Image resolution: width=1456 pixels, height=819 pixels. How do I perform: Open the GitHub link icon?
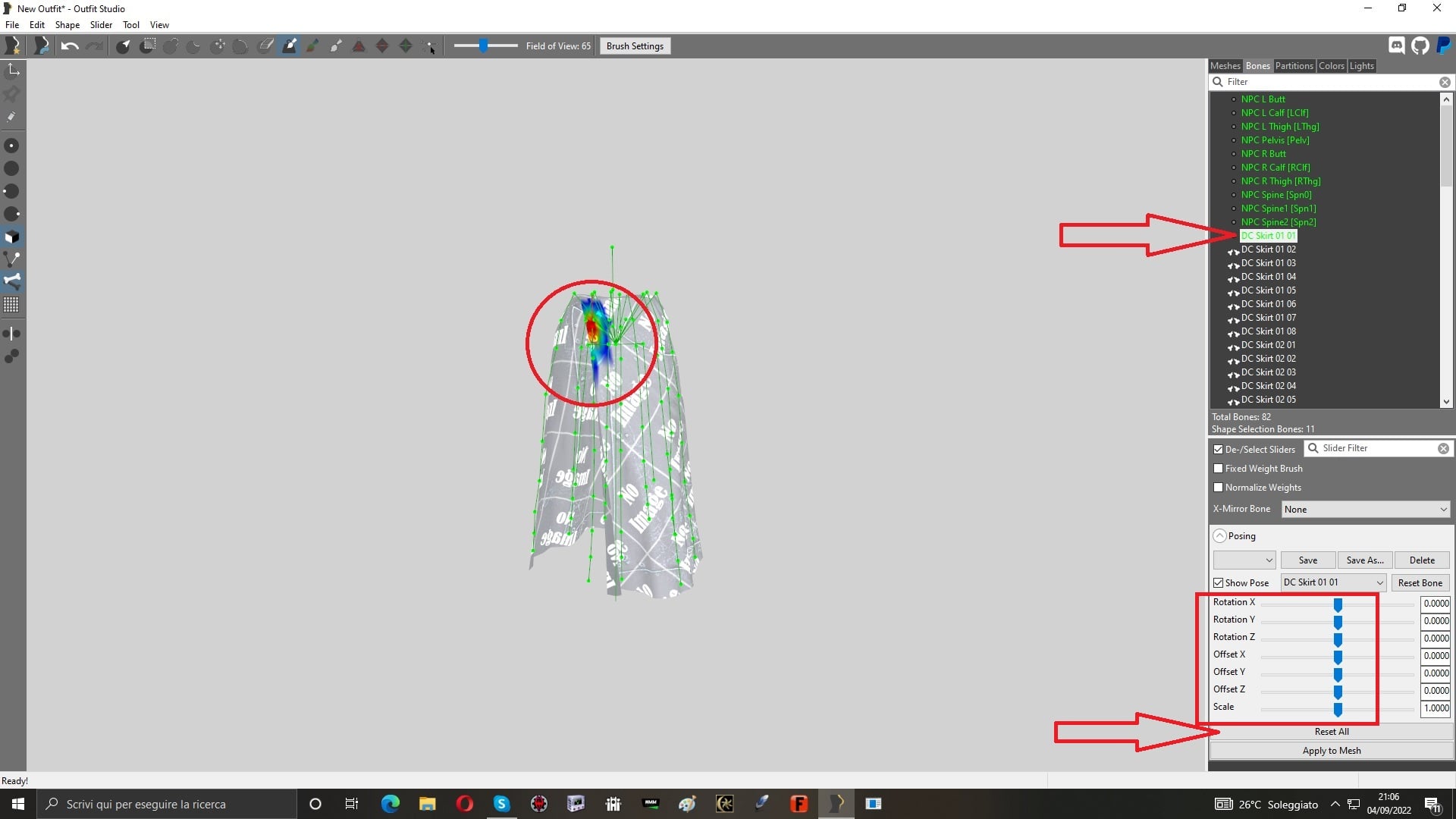1420,45
